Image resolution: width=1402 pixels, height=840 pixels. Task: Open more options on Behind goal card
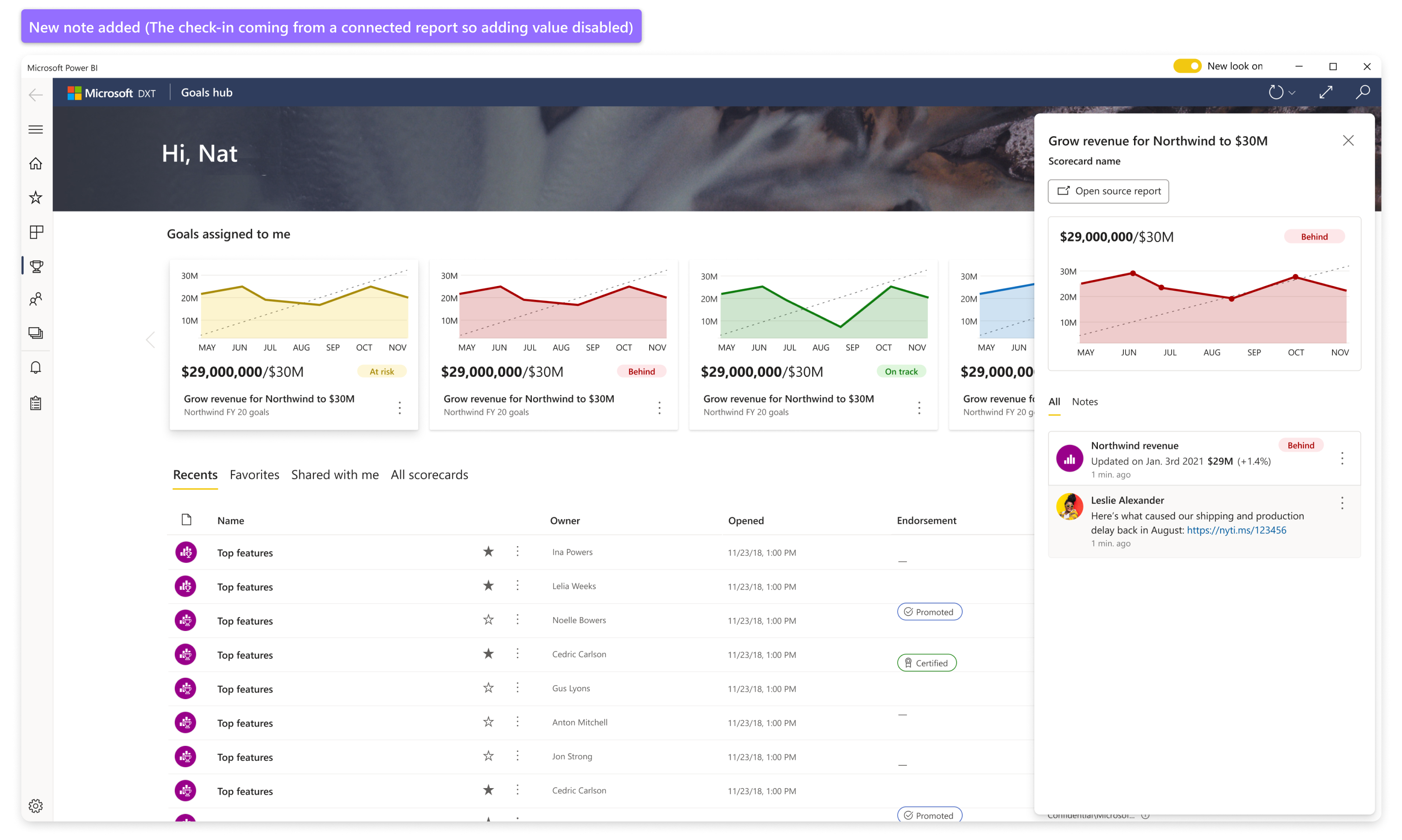[659, 407]
